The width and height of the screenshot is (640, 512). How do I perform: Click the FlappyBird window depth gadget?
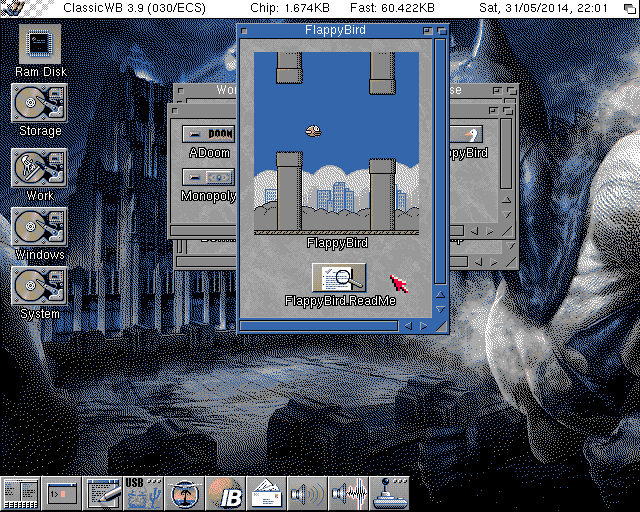point(442,31)
